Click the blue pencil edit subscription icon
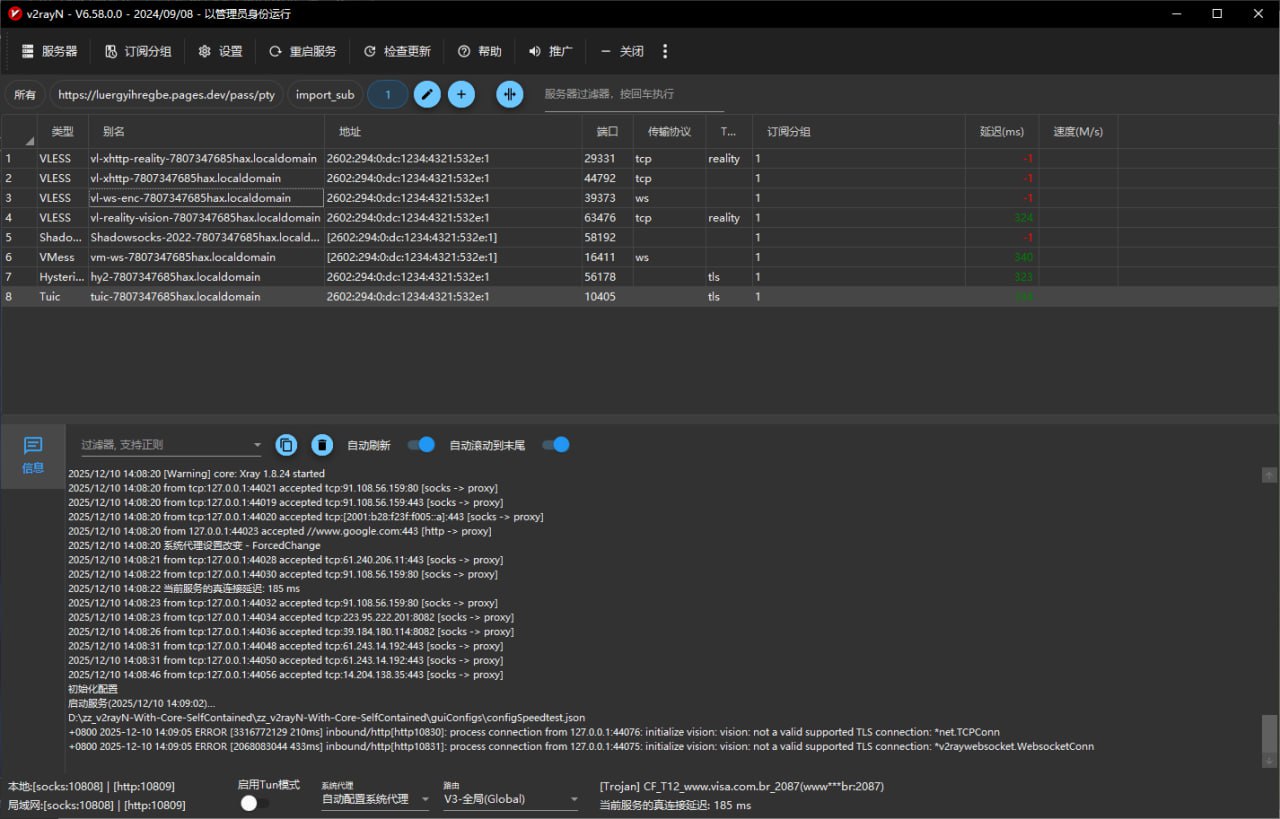 427,95
